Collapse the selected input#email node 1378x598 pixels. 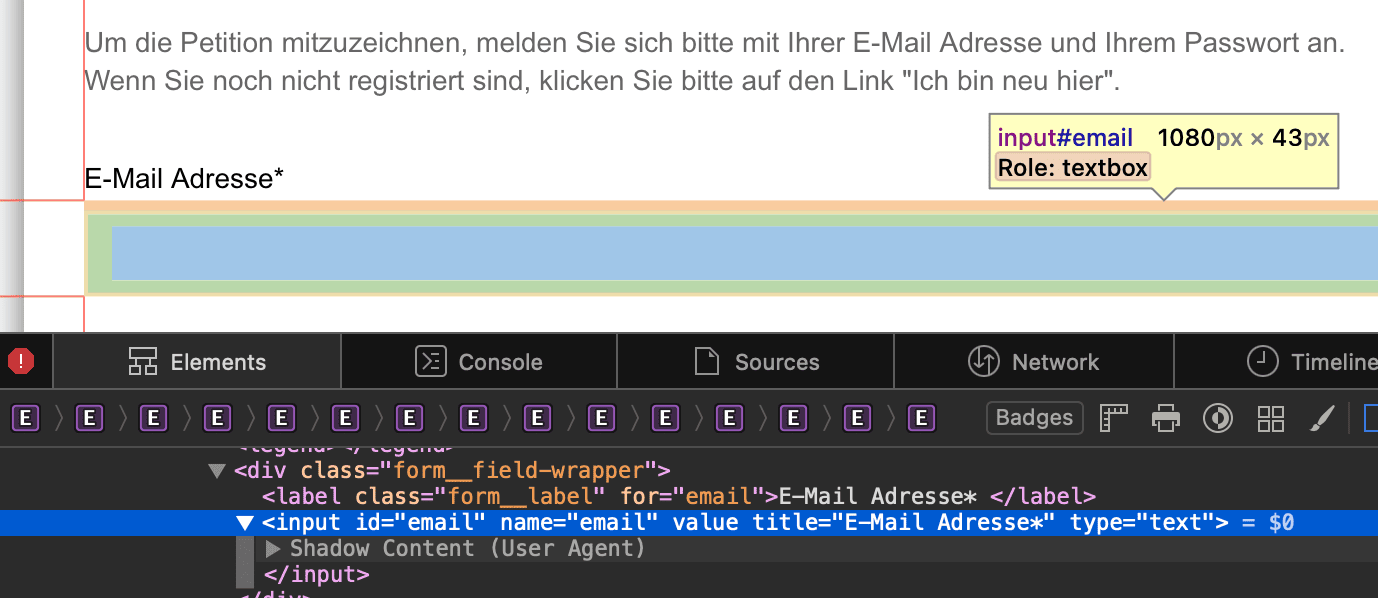click(245, 522)
